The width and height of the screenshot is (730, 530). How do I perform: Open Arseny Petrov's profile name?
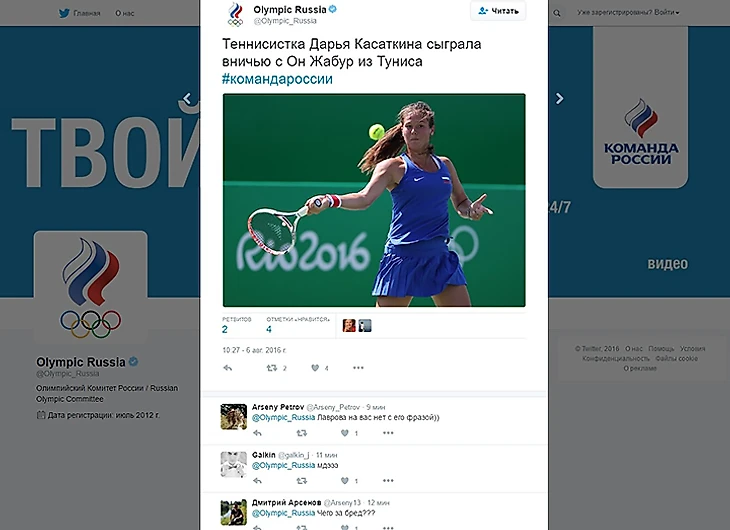point(278,407)
